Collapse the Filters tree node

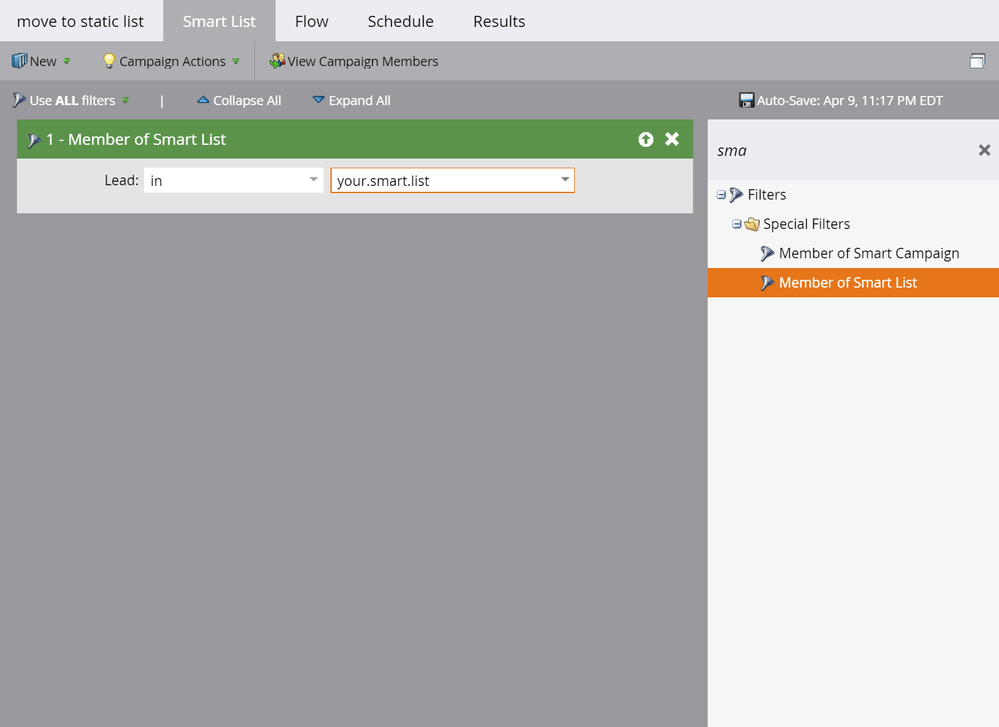[721, 195]
